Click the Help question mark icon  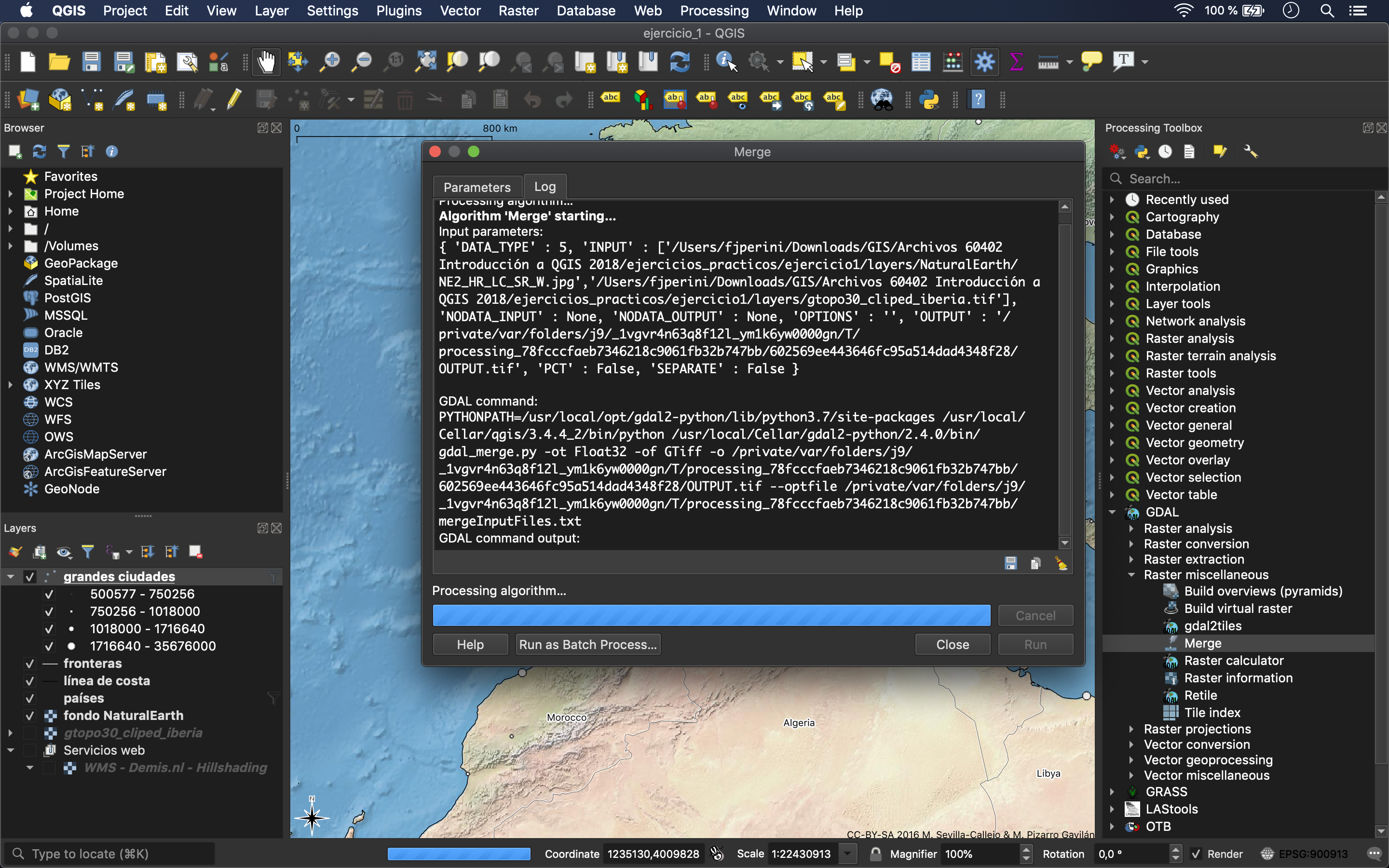978,100
